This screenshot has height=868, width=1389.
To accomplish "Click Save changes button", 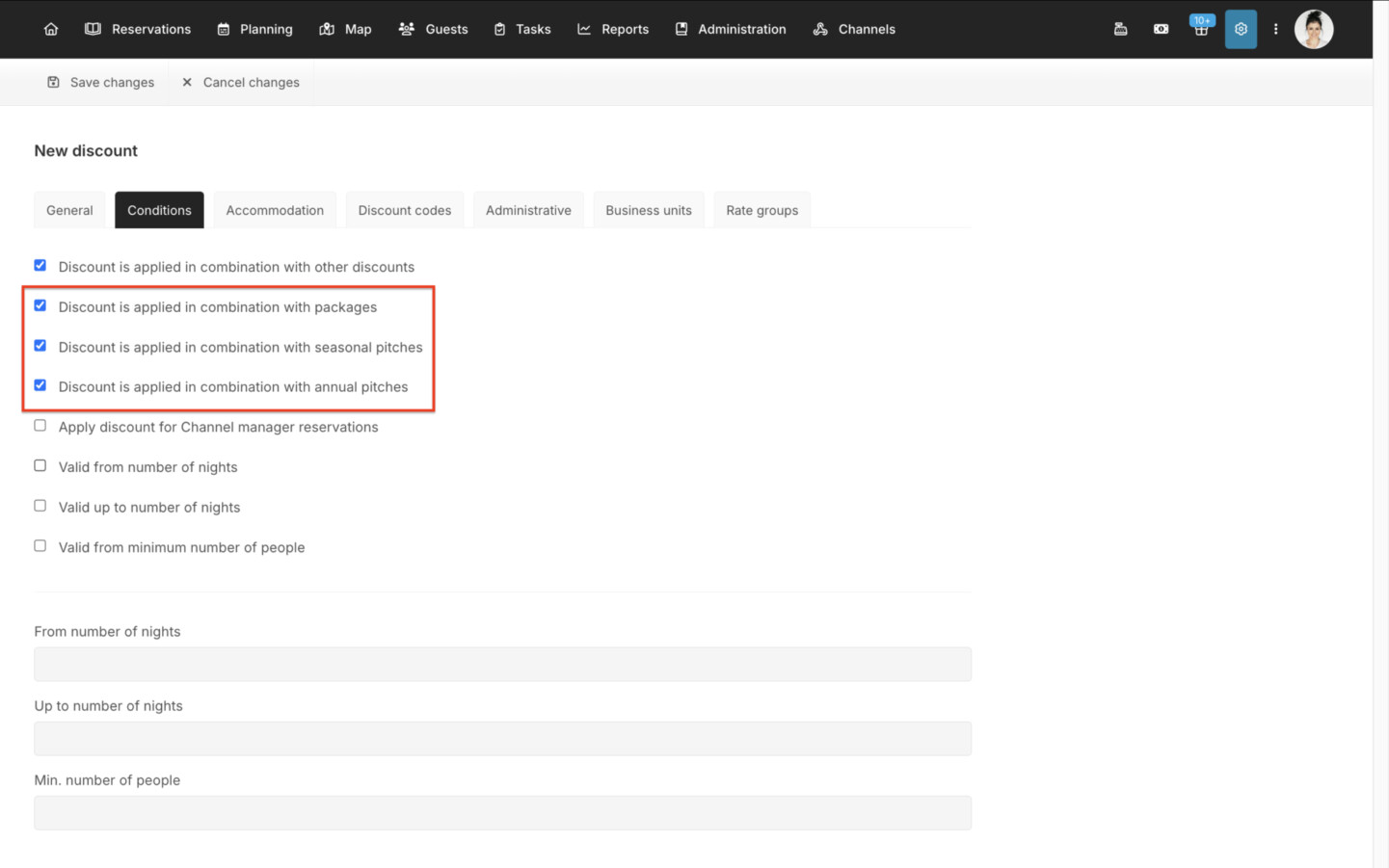I will [100, 82].
